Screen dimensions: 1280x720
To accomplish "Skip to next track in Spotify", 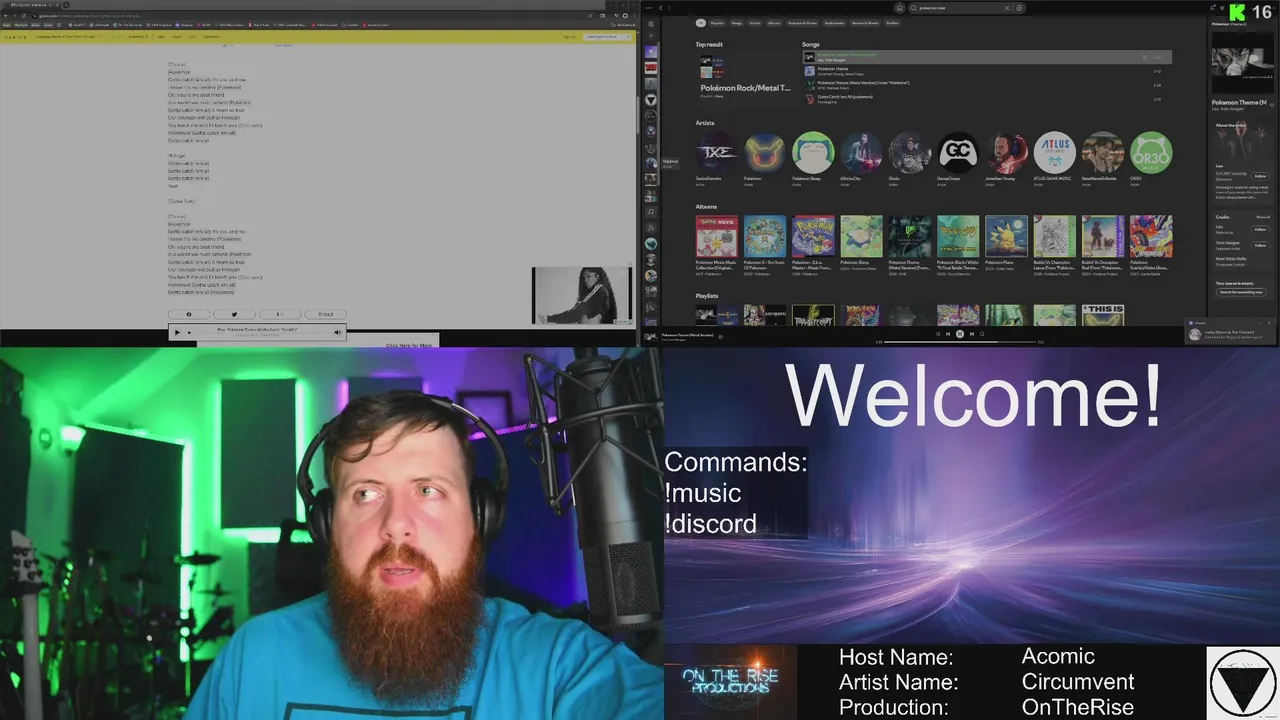I will pyautogui.click(x=972, y=334).
